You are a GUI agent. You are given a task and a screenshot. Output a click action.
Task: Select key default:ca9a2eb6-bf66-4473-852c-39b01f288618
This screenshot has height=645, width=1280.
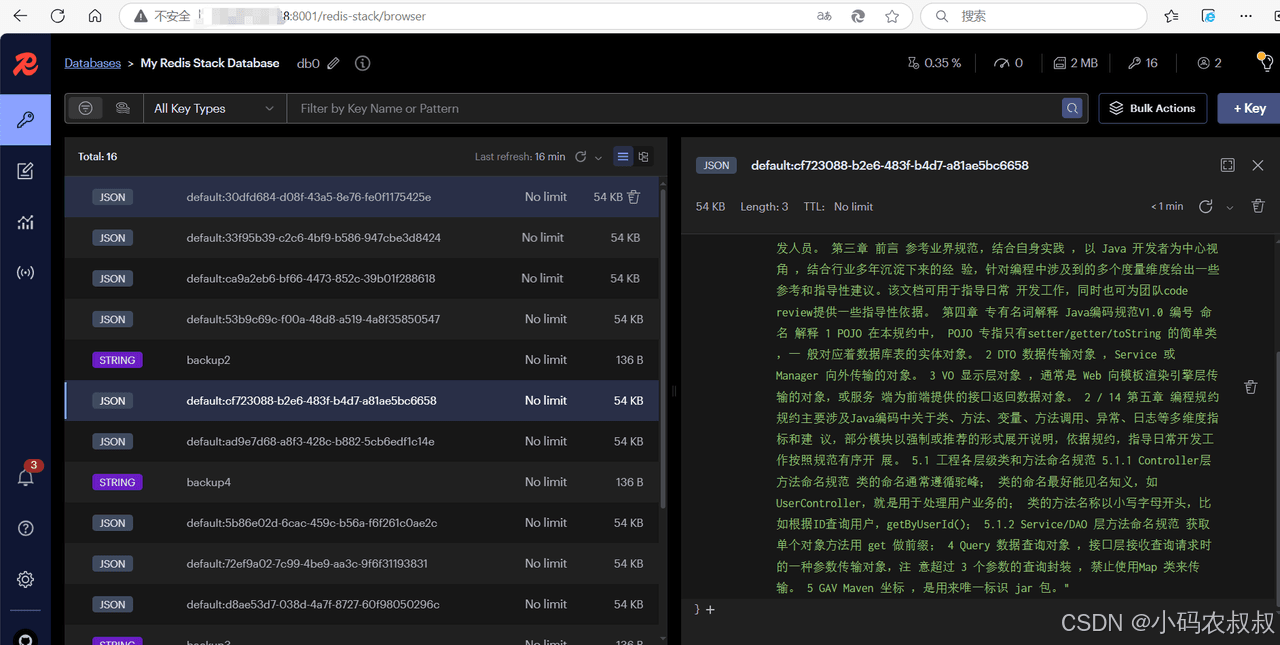[362, 278]
